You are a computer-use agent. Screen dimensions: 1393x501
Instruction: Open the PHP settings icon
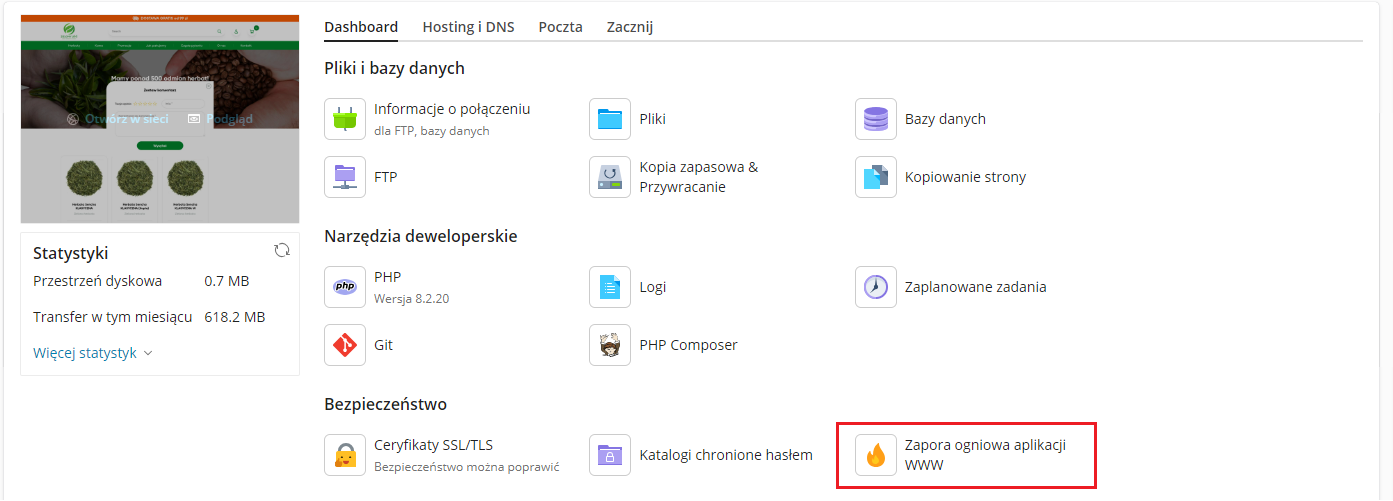(345, 287)
